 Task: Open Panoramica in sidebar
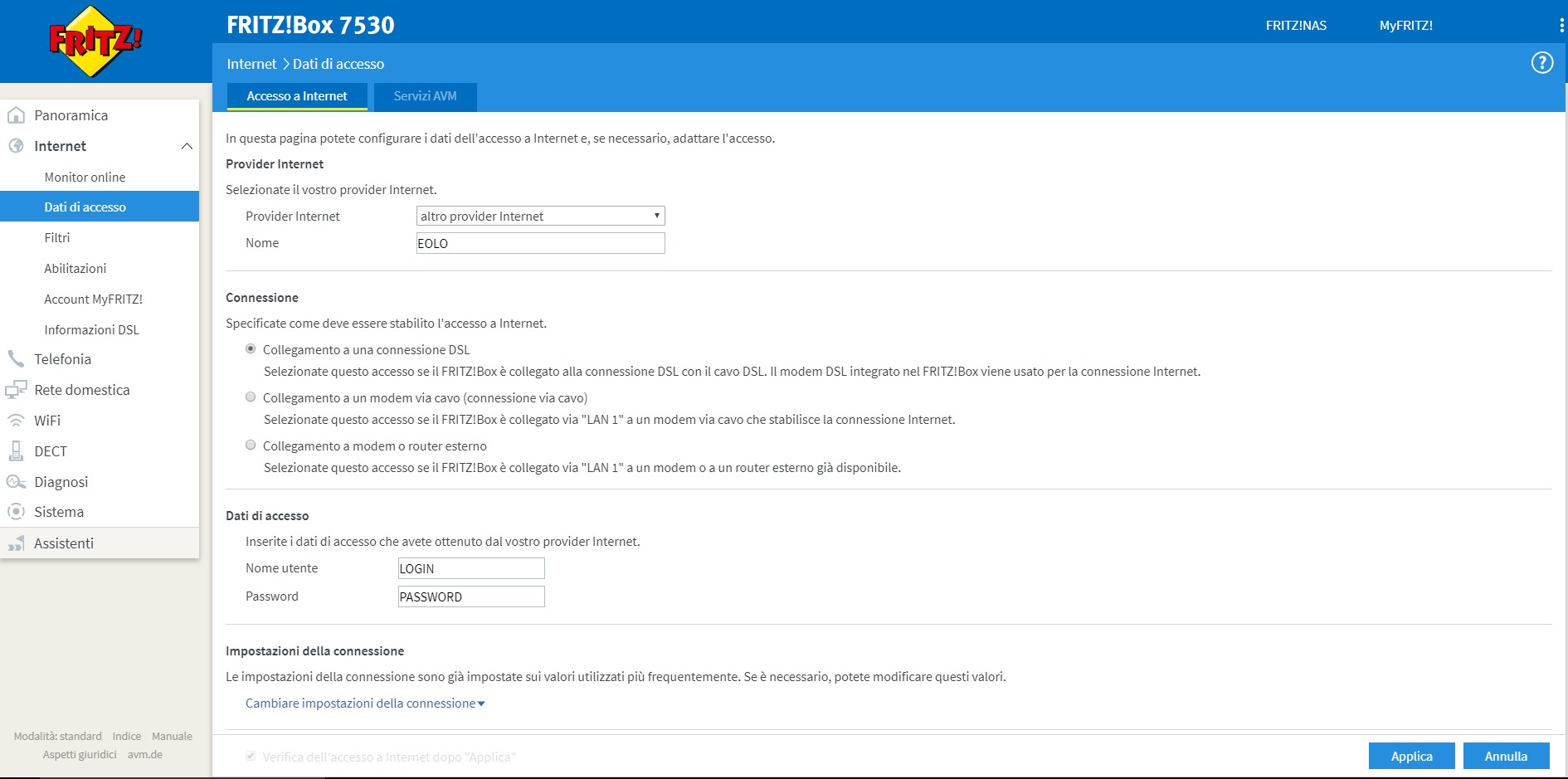71,115
